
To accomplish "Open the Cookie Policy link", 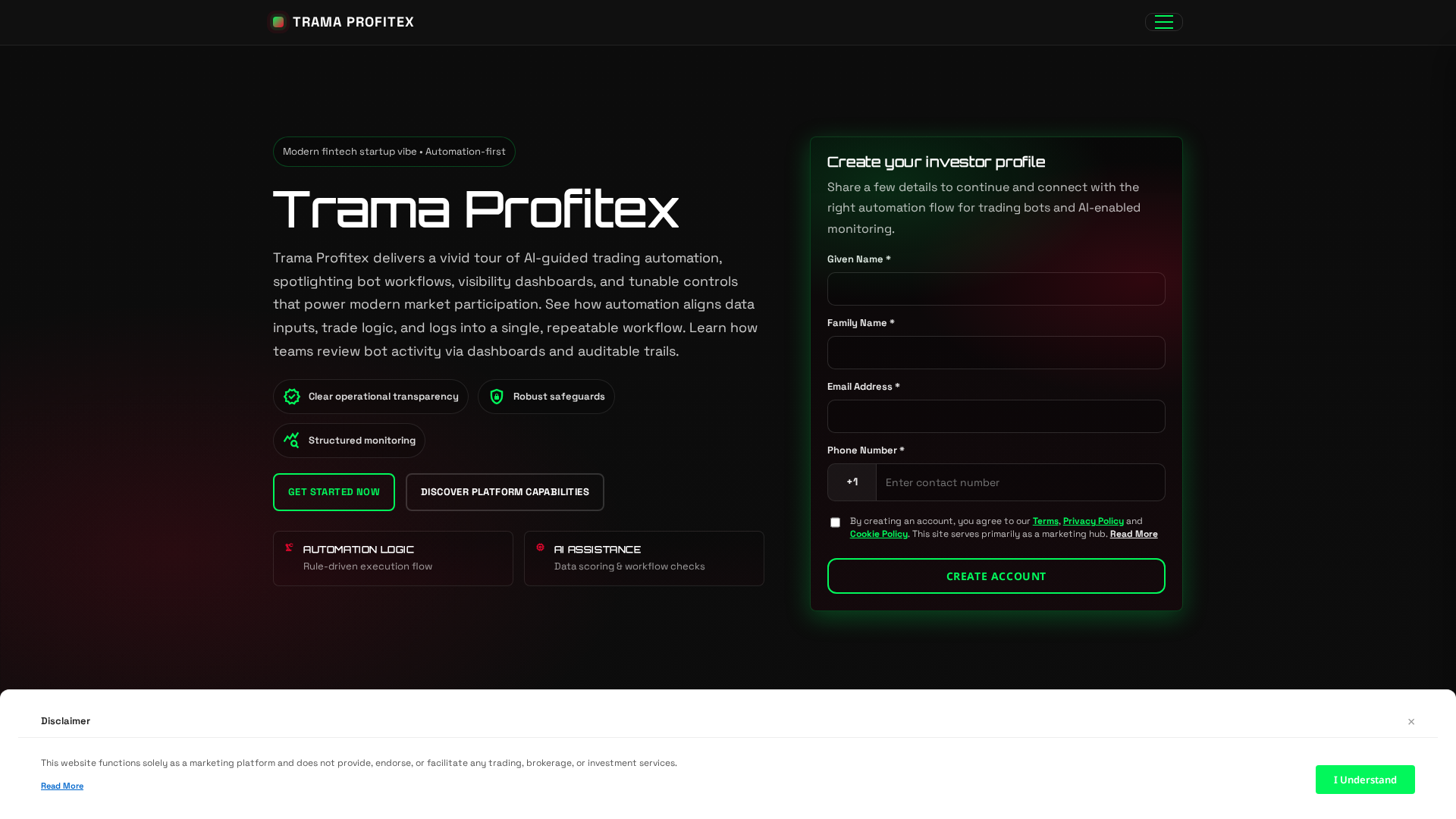I will point(878,533).
